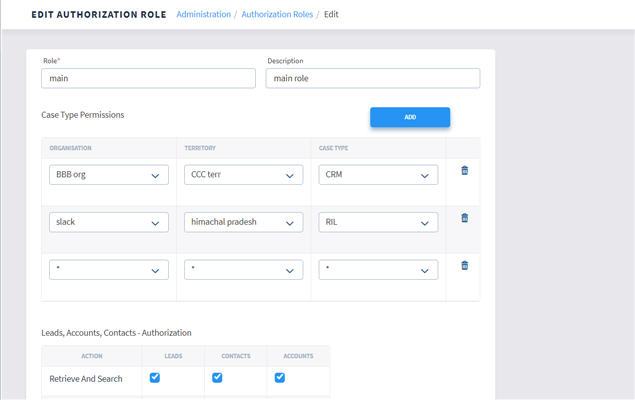
Task: Click the ADD button
Action: tap(410, 117)
